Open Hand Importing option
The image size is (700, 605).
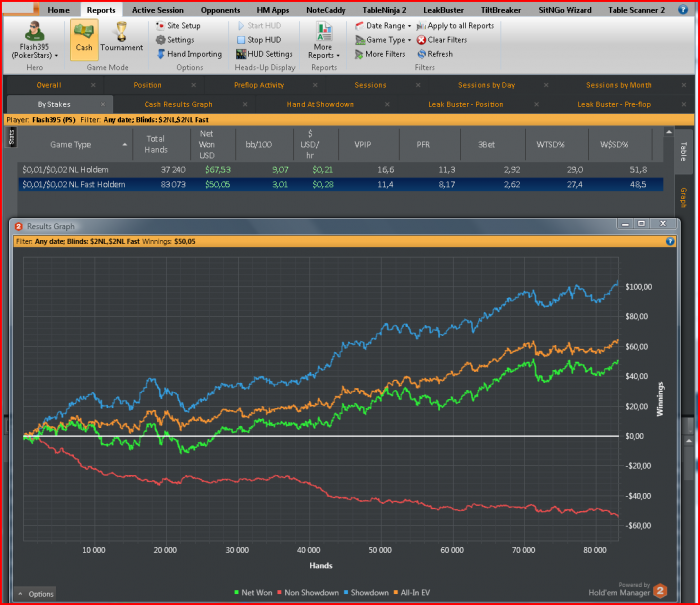point(189,54)
